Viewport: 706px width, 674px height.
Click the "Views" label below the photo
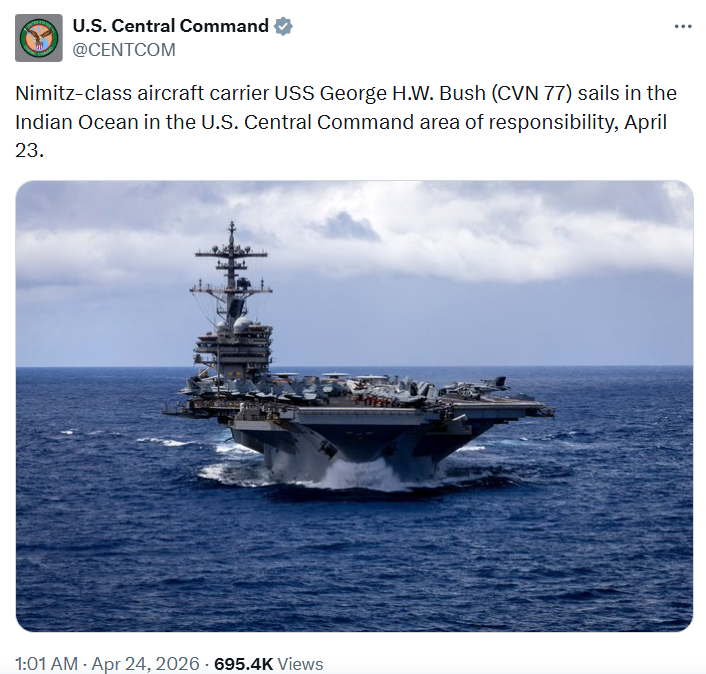pyautogui.click(x=300, y=663)
